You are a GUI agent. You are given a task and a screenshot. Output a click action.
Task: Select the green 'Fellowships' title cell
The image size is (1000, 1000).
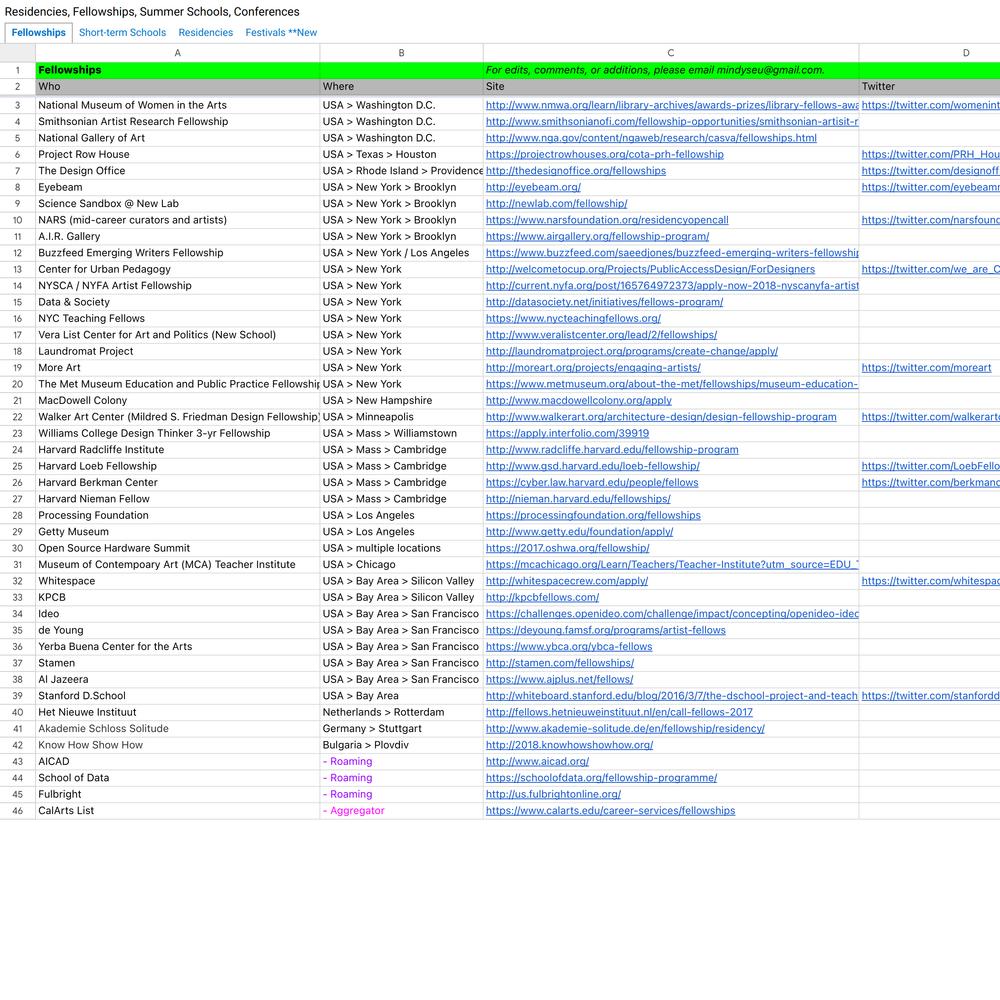(177, 70)
